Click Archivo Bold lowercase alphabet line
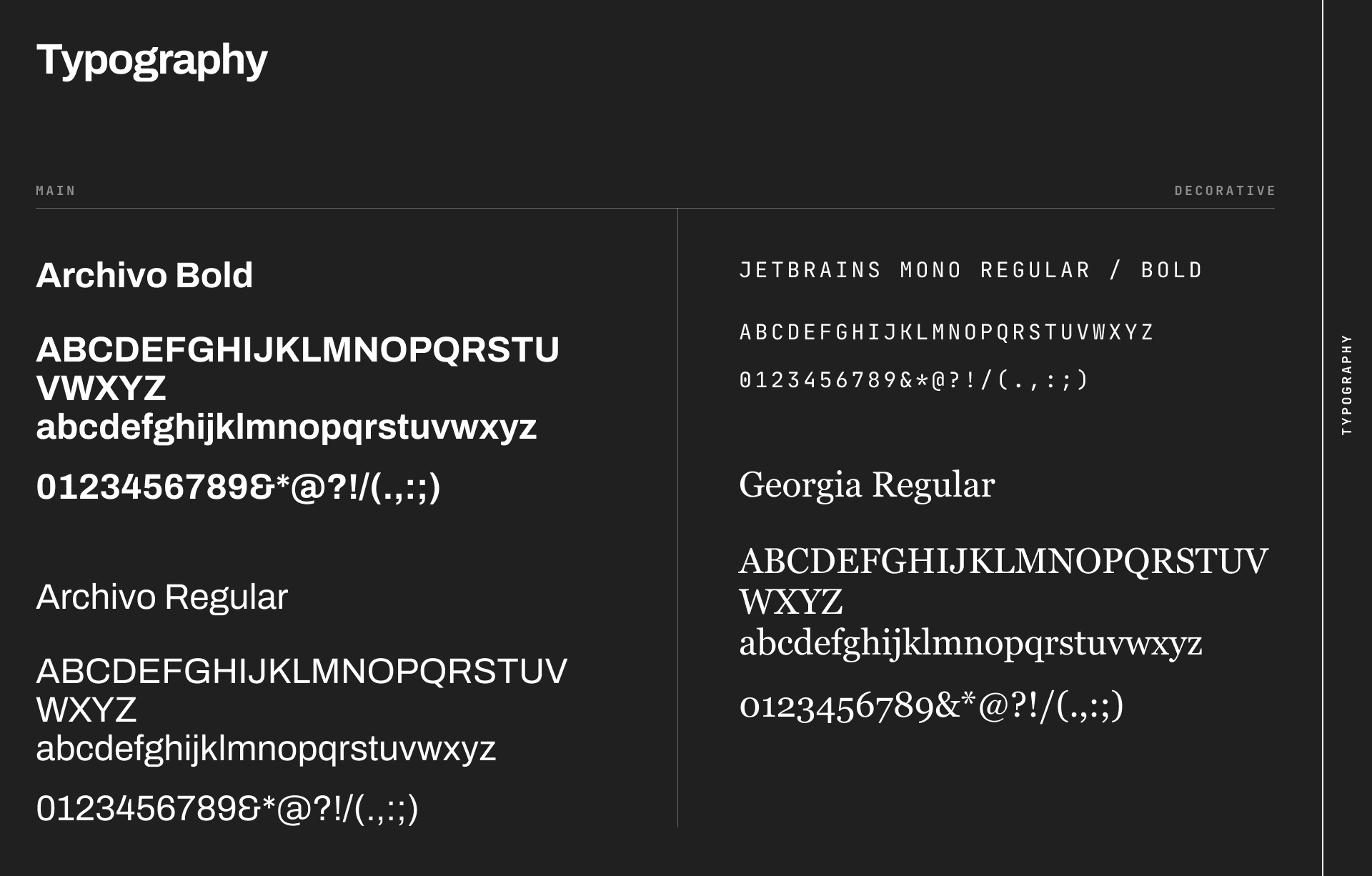Image resolution: width=1372 pixels, height=876 pixels. point(286,427)
